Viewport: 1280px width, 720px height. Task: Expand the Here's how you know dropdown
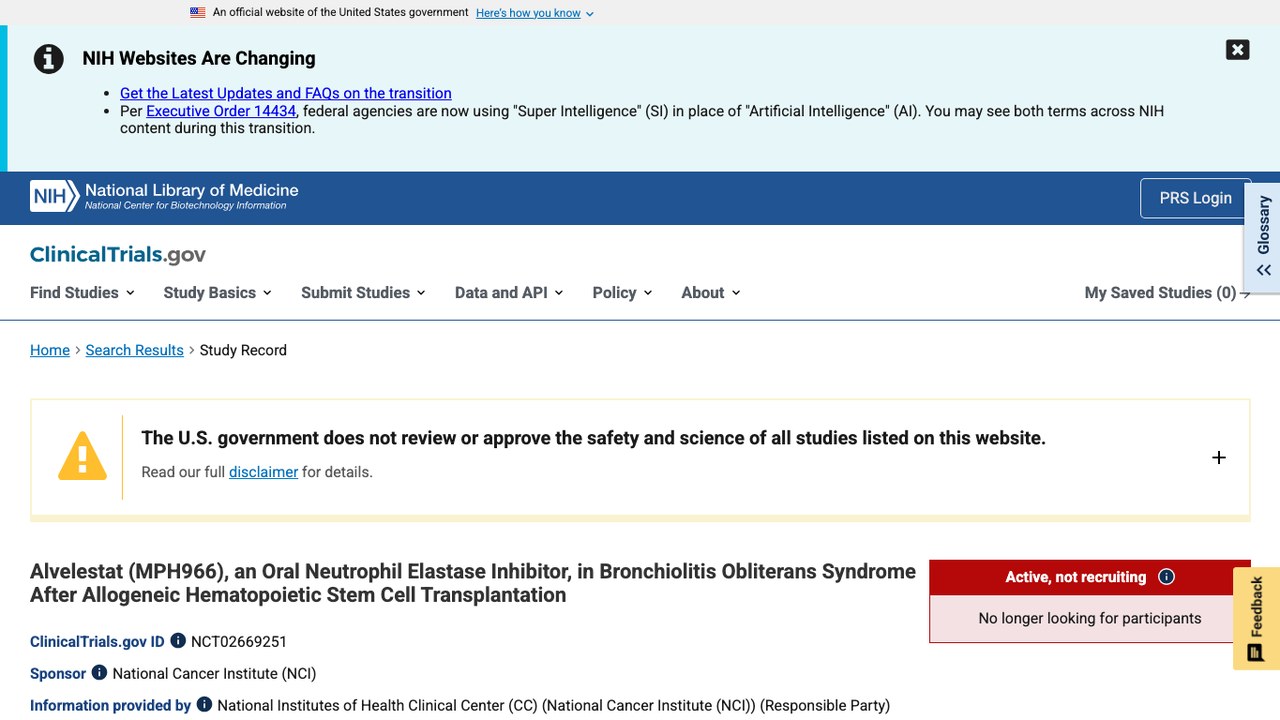[x=535, y=13]
